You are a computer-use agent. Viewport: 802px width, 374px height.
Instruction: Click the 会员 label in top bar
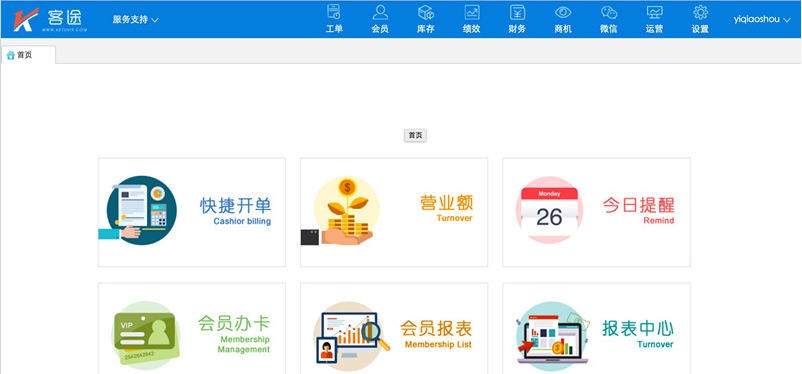(380, 29)
